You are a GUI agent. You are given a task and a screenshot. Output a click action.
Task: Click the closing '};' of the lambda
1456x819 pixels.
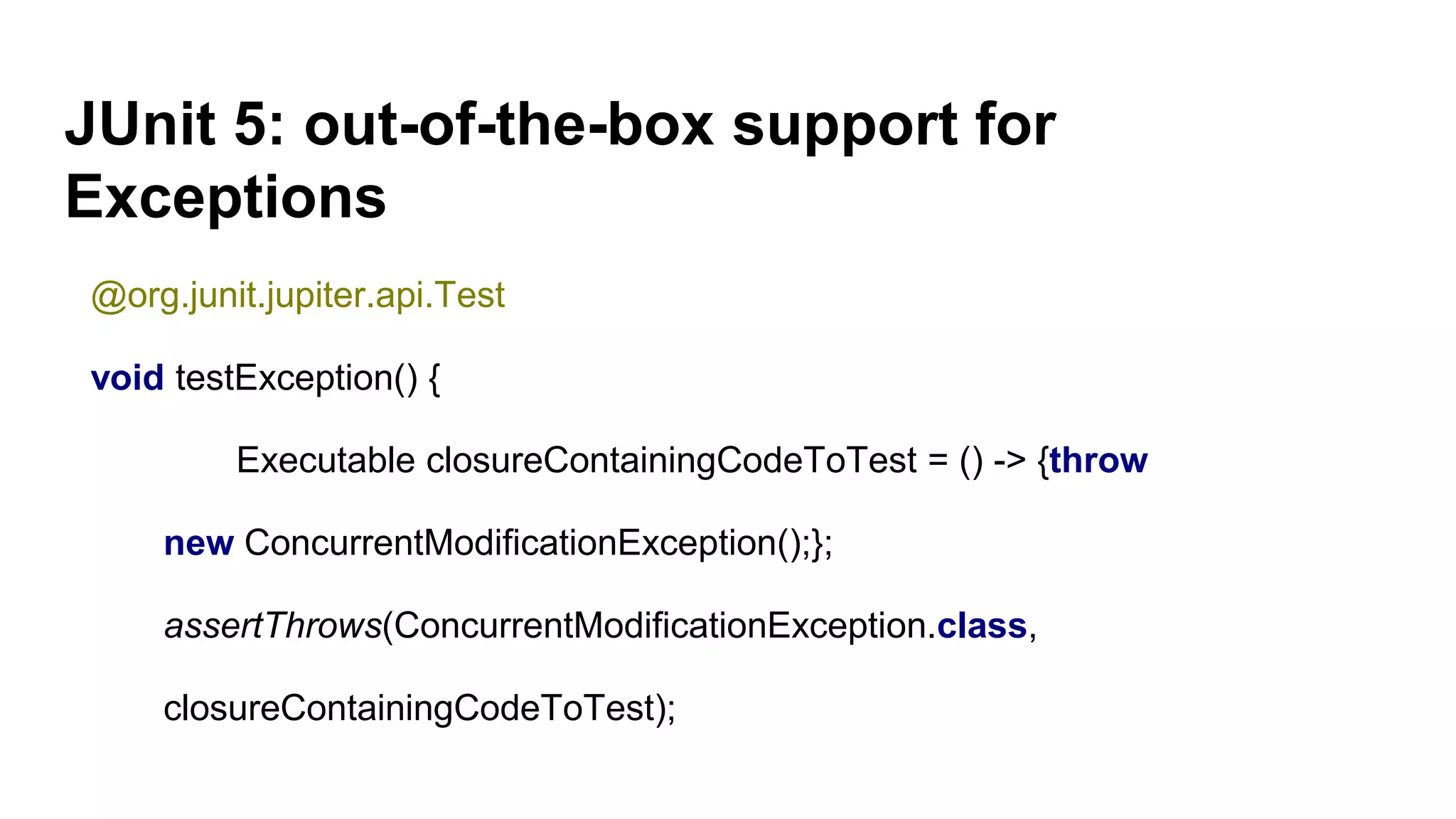pos(821,543)
